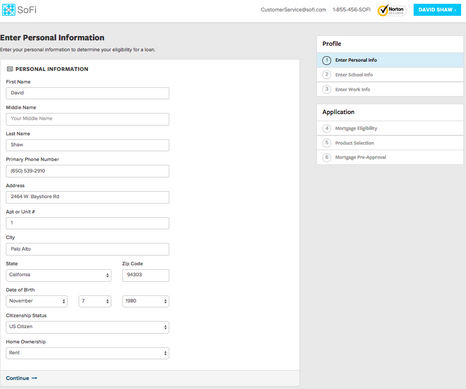Open the Home Ownership dropdown showing Rent
Image resolution: width=466 pixels, height=389 pixels.
[x=88, y=353]
